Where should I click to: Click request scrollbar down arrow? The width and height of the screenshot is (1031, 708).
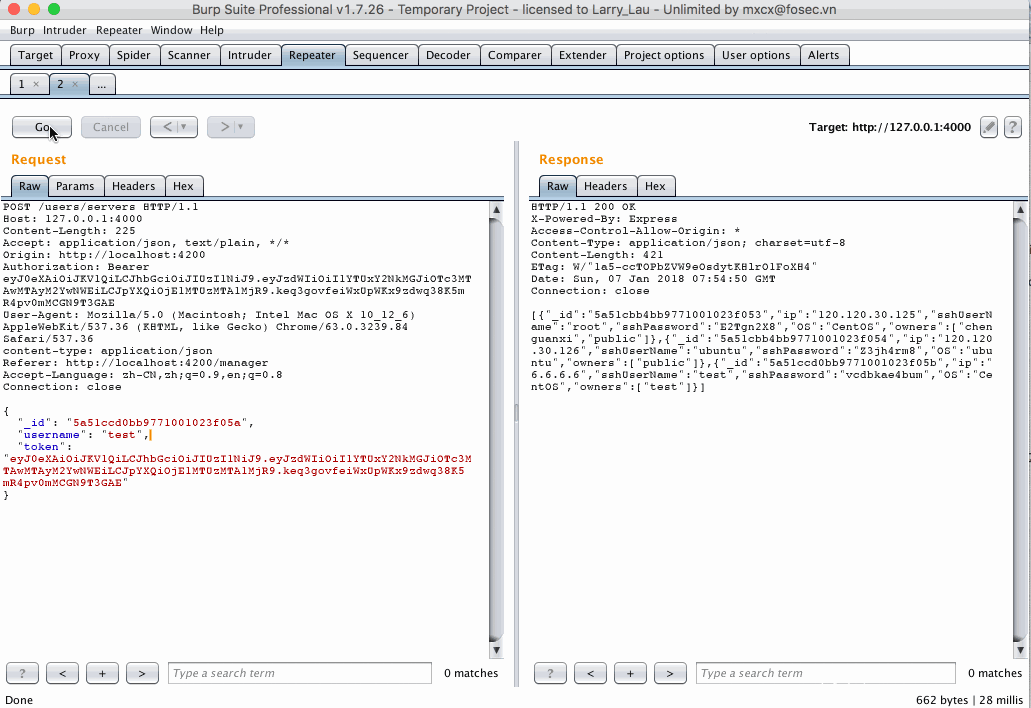[x=496, y=649]
